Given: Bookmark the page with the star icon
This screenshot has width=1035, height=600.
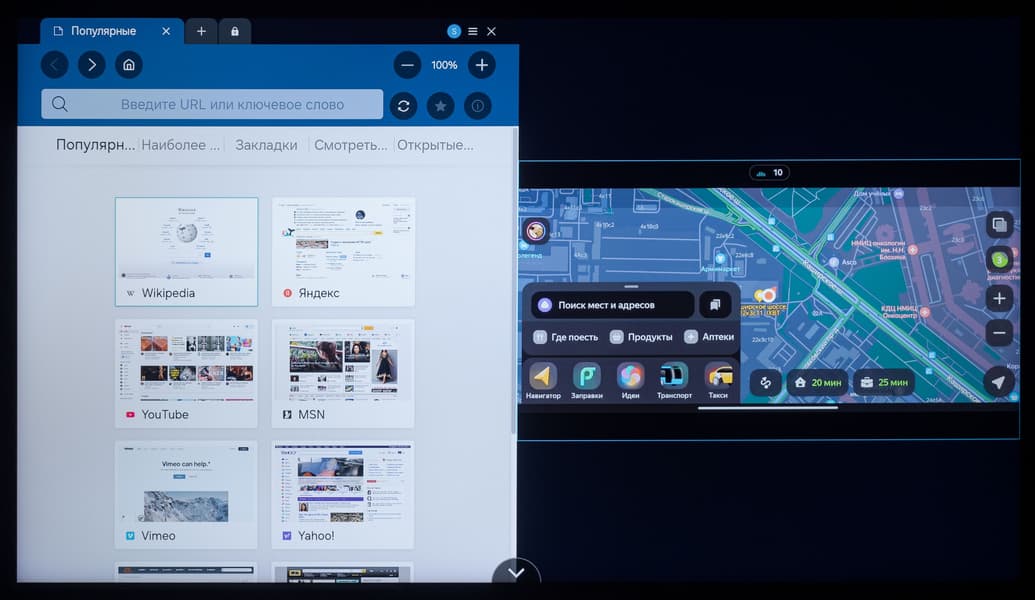Looking at the screenshot, I should pos(440,106).
